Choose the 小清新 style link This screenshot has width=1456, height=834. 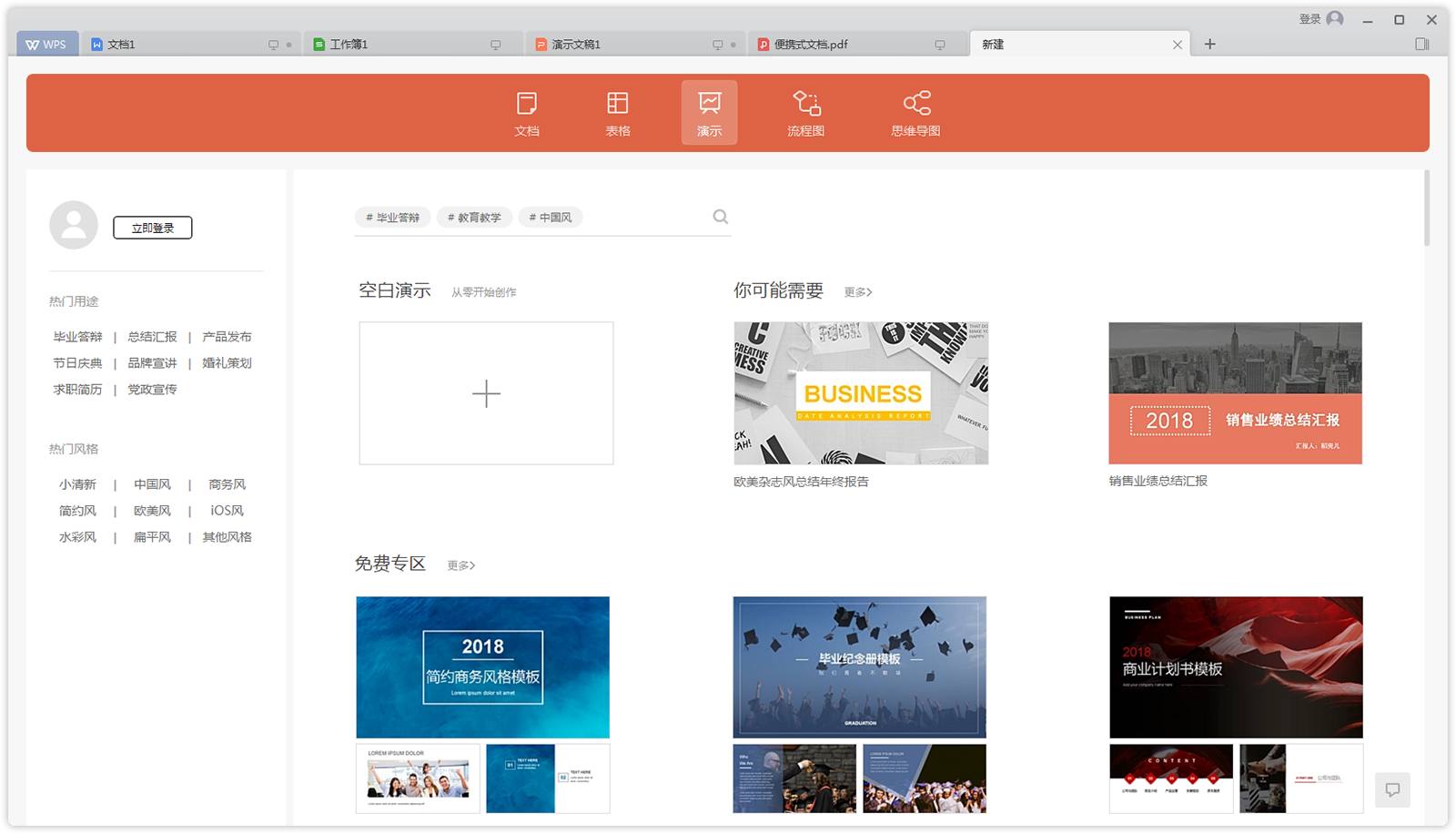tap(77, 484)
